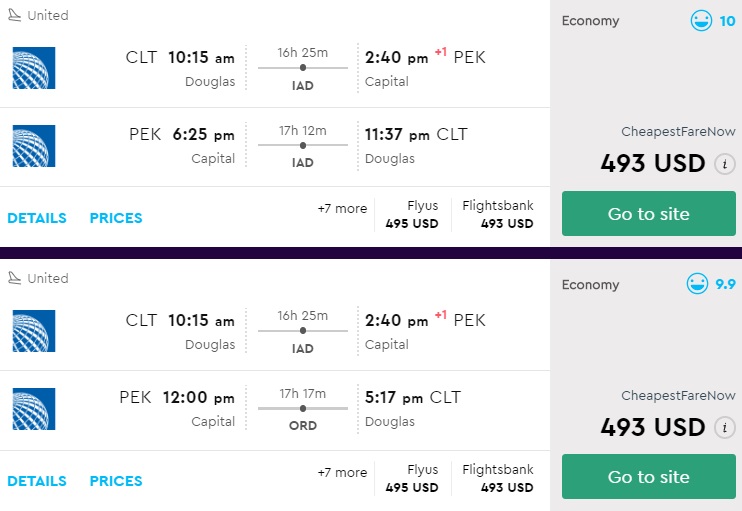This screenshot has width=742, height=511.
Task: Click United logo on second result's return flight
Action: point(34,409)
